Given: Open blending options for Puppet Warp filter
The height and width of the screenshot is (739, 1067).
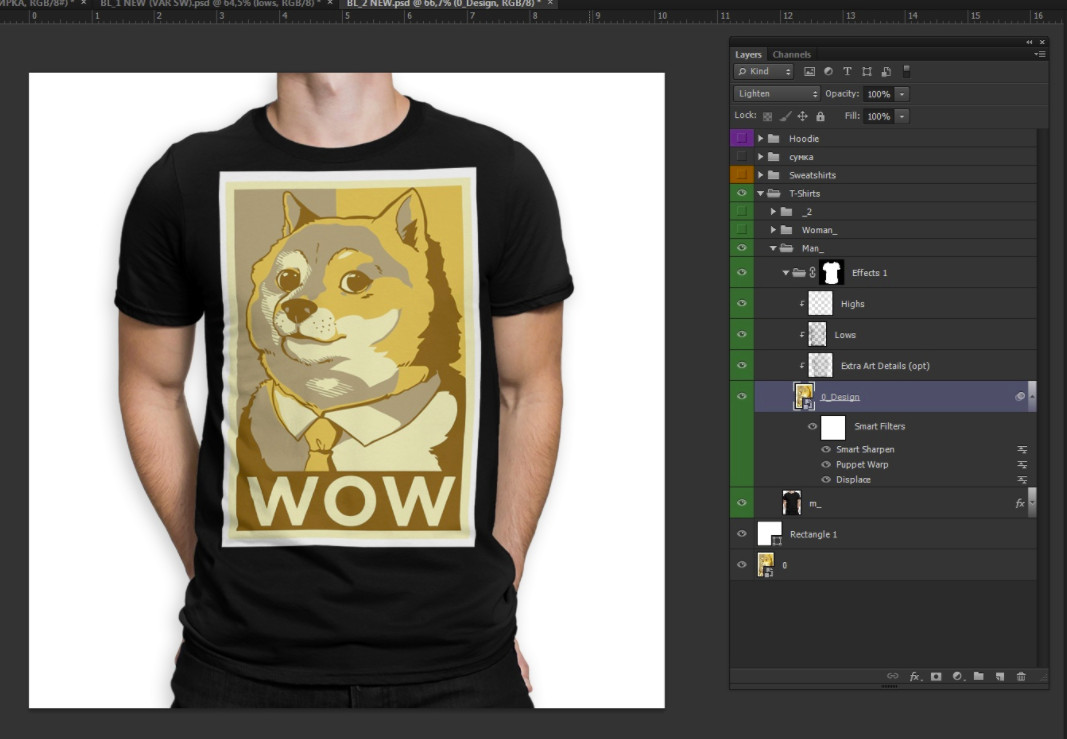Looking at the screenshot, I should pos(1022,465).
